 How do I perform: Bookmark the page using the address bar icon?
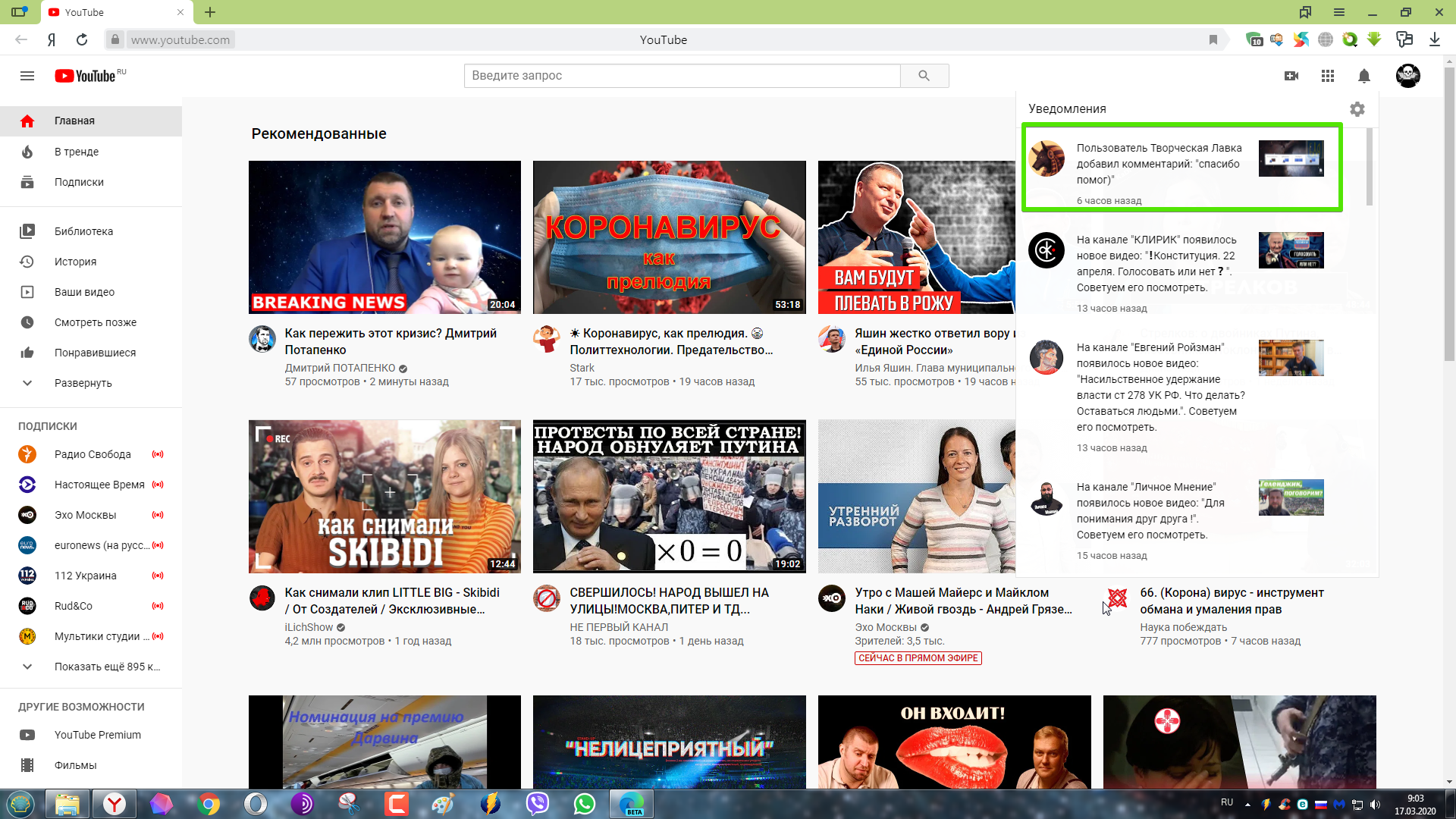point(1213,39)
